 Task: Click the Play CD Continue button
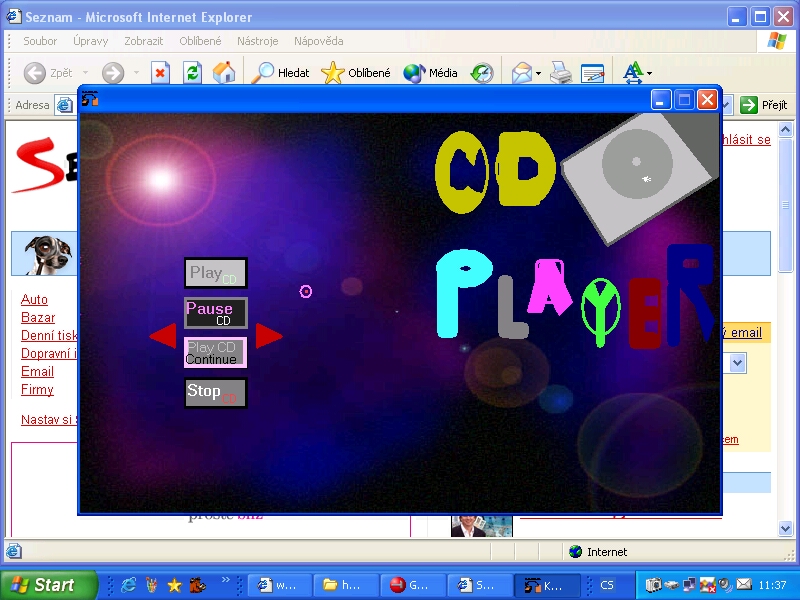coord(215,353)
